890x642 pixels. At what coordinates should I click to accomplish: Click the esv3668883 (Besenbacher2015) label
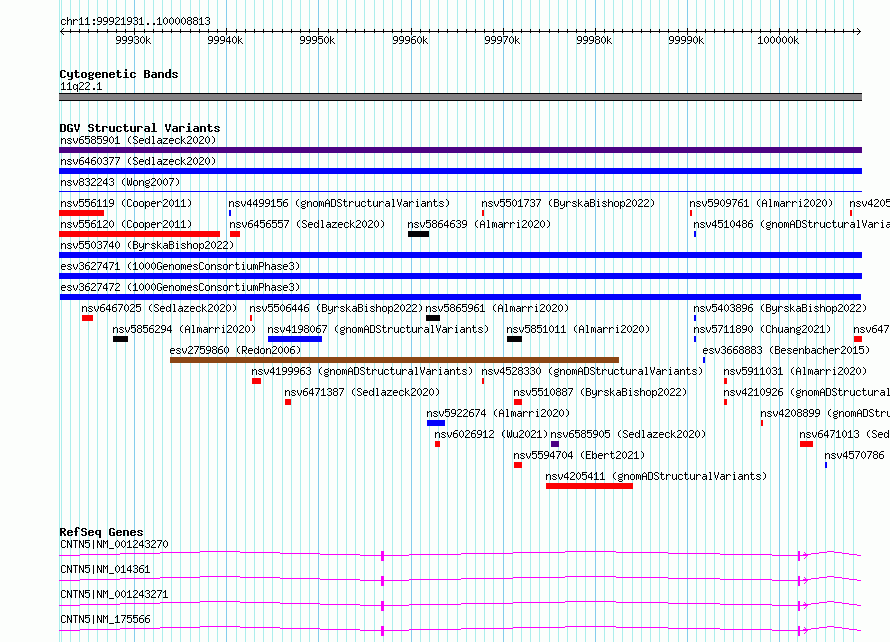[x=786, y=350]
